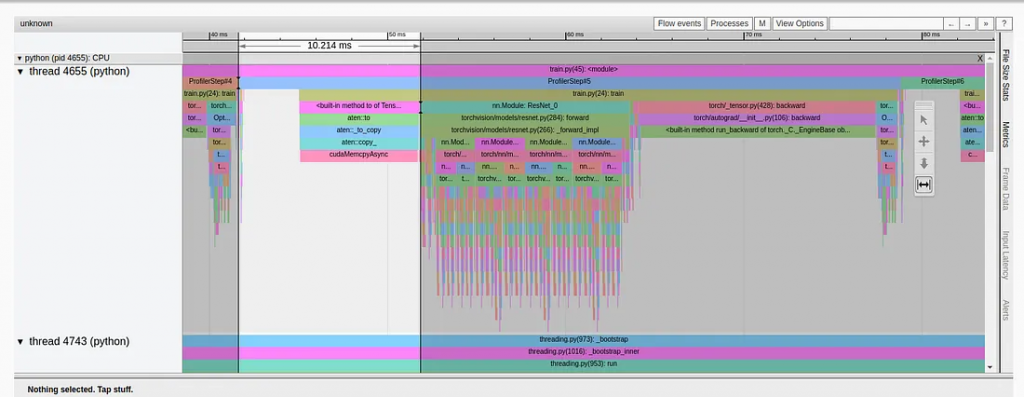This screenshot has height=397, width=1024.
Task: Open View Options menu
Action: pyautogui.click(x=799, y=24)
